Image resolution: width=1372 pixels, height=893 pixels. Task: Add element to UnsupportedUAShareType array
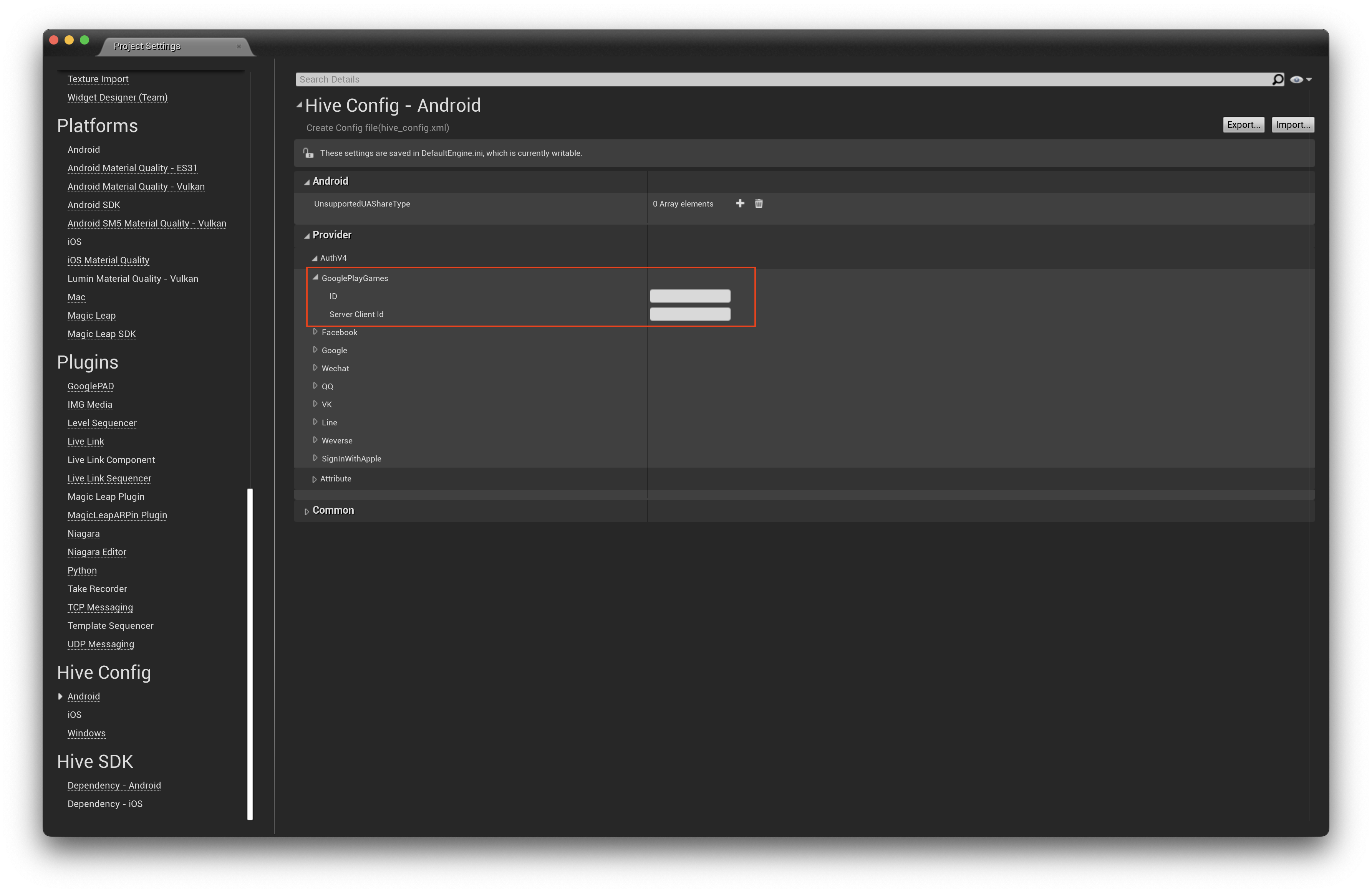pyautogui.click(x=740, y=203)
